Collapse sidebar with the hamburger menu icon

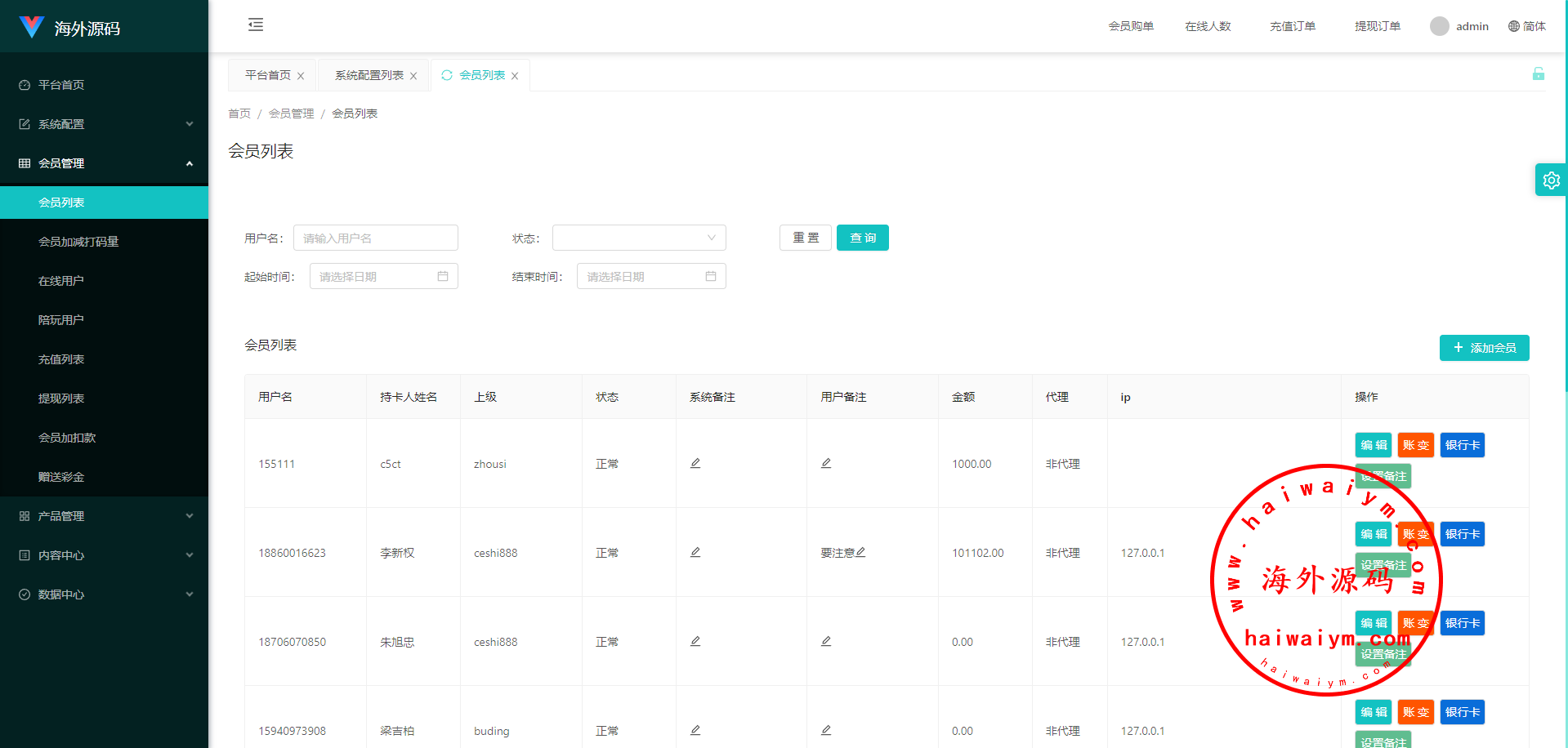(x=256, y=24)
